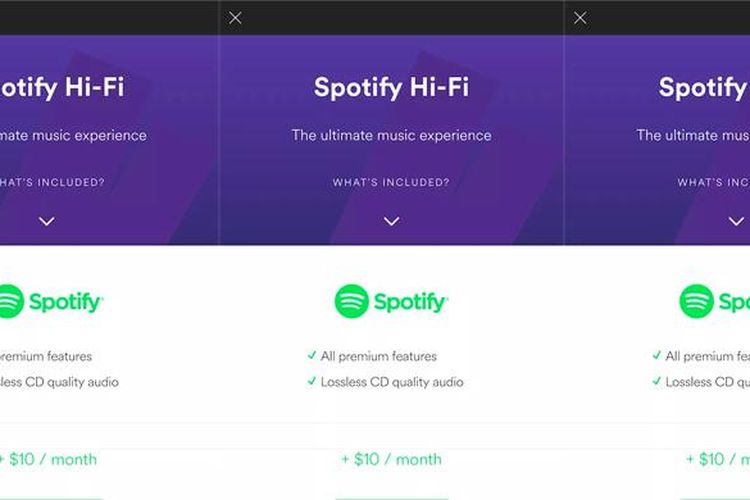Click the checkmark beside middle panel's All premium features
This screenshot has width=750, height=500.
click(x=312, y=355)
